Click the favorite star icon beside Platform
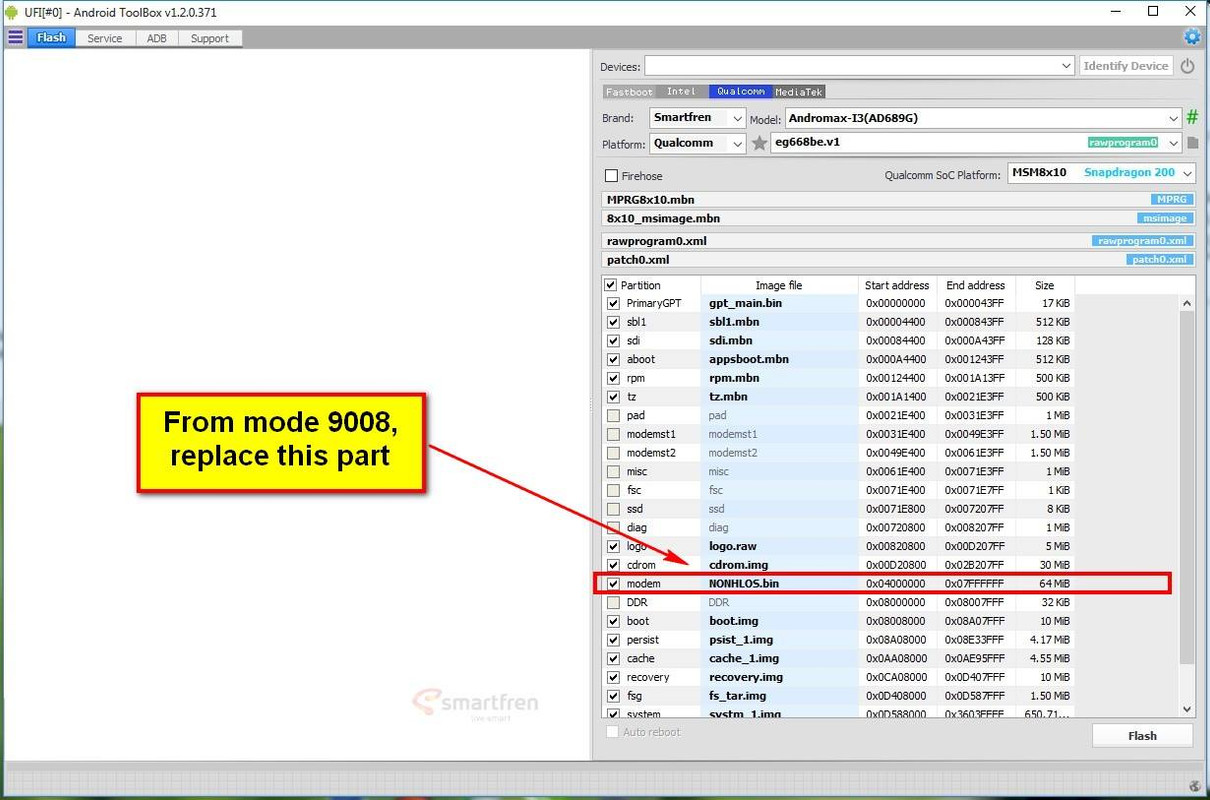 pos(759,143)
